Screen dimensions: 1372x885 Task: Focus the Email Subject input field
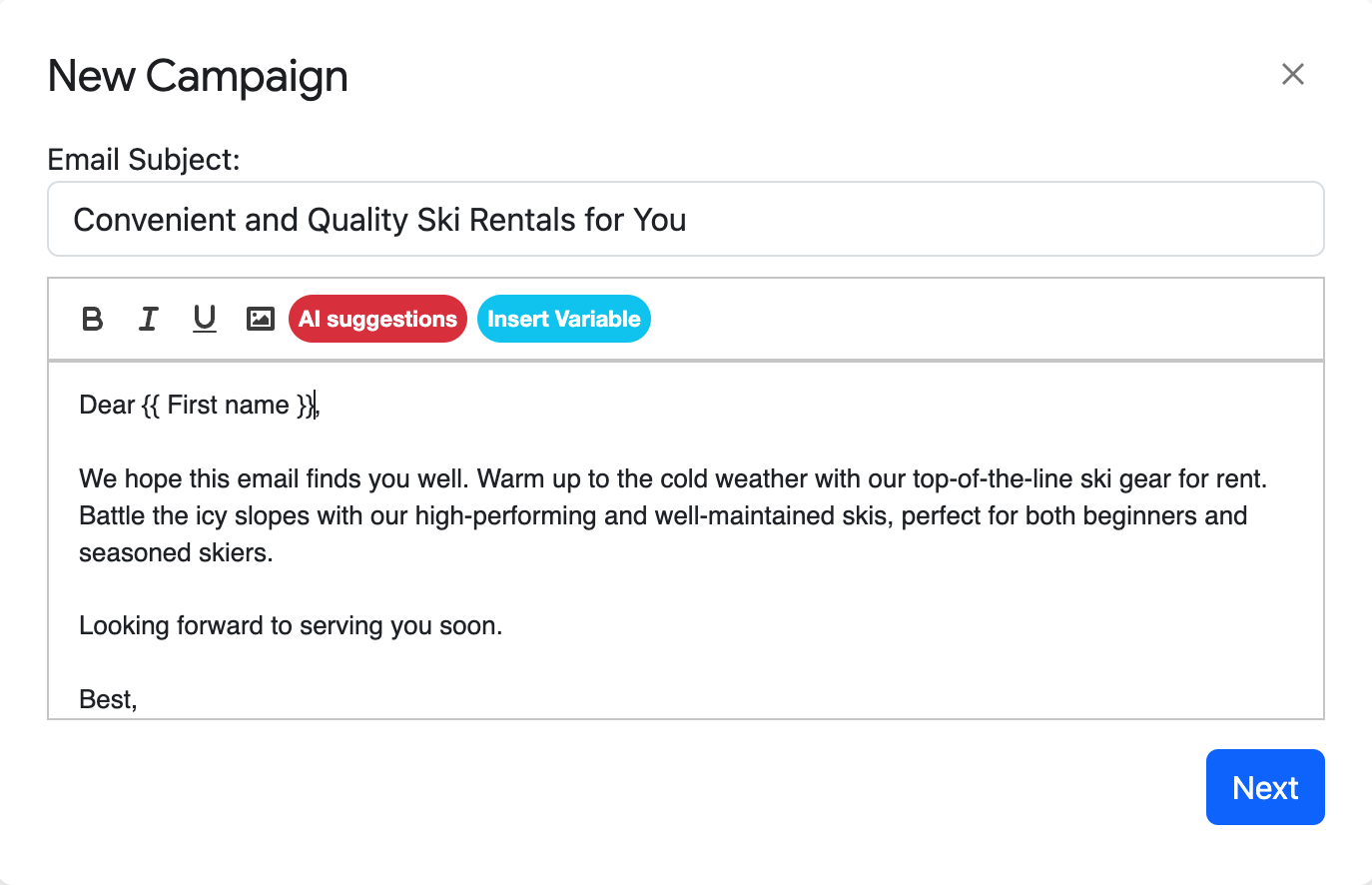click(x=686, y=219)
